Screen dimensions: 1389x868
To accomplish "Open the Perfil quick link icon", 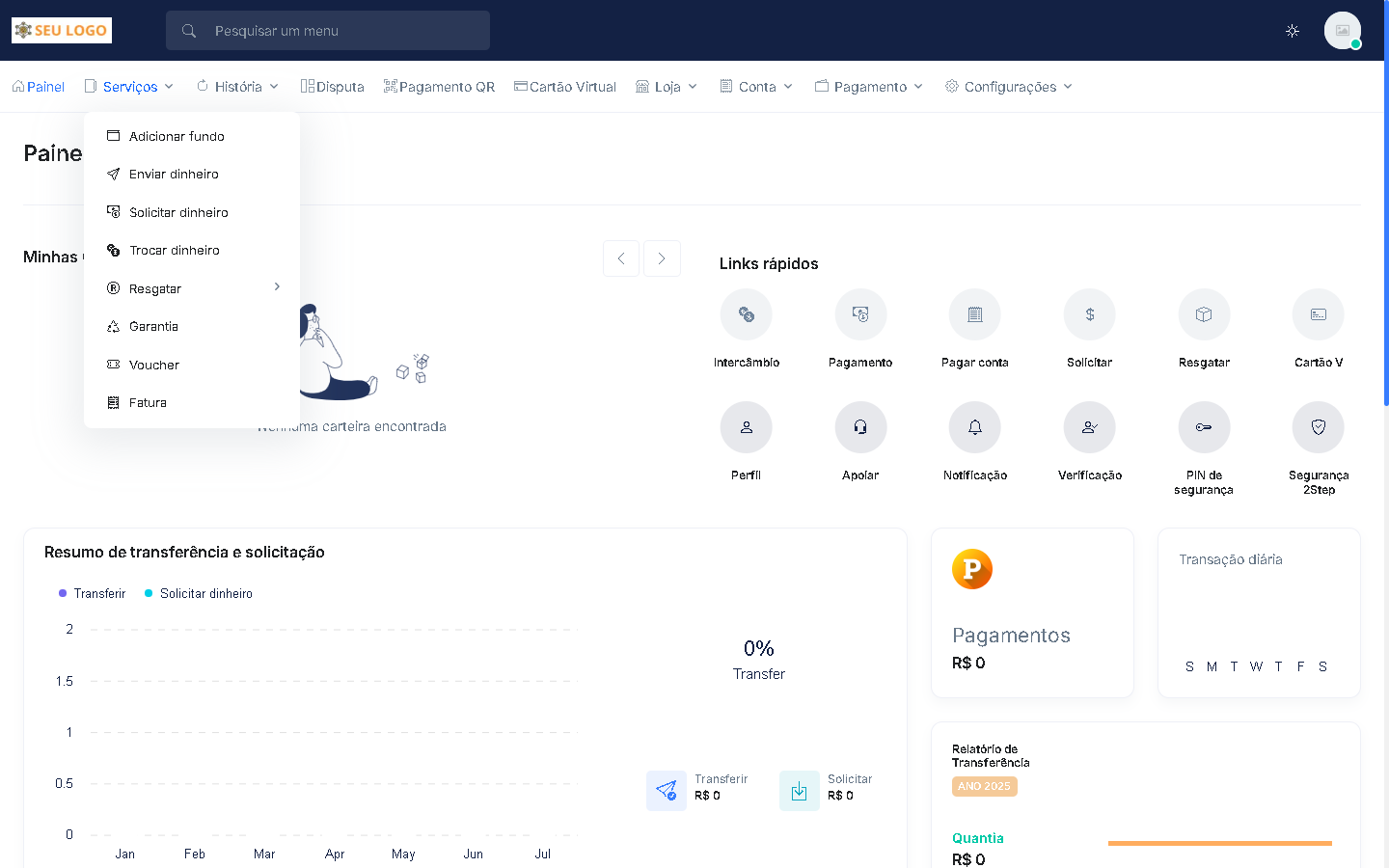I will [x=746, y=427].
